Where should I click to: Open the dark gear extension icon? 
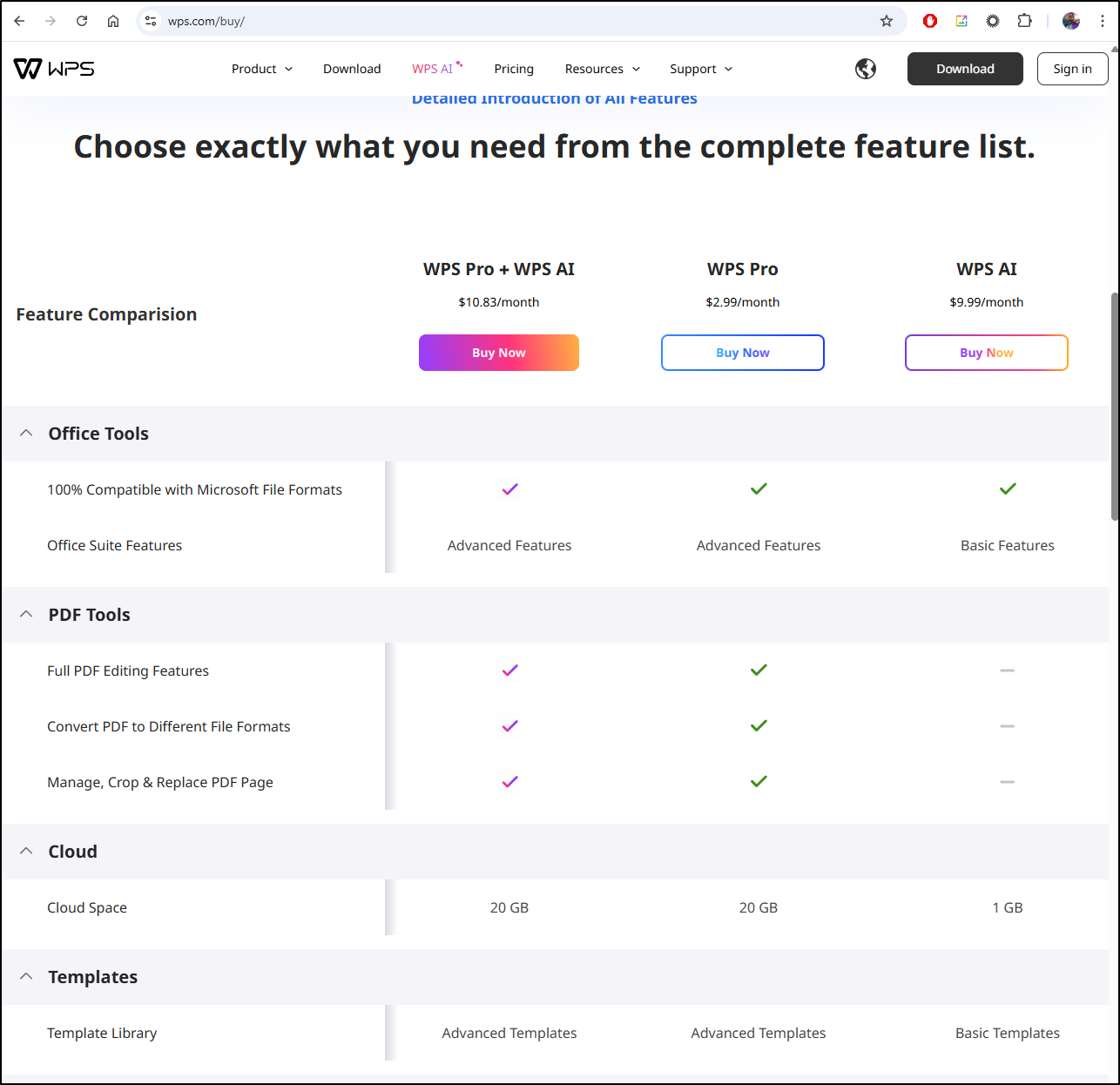click(993, 21)
